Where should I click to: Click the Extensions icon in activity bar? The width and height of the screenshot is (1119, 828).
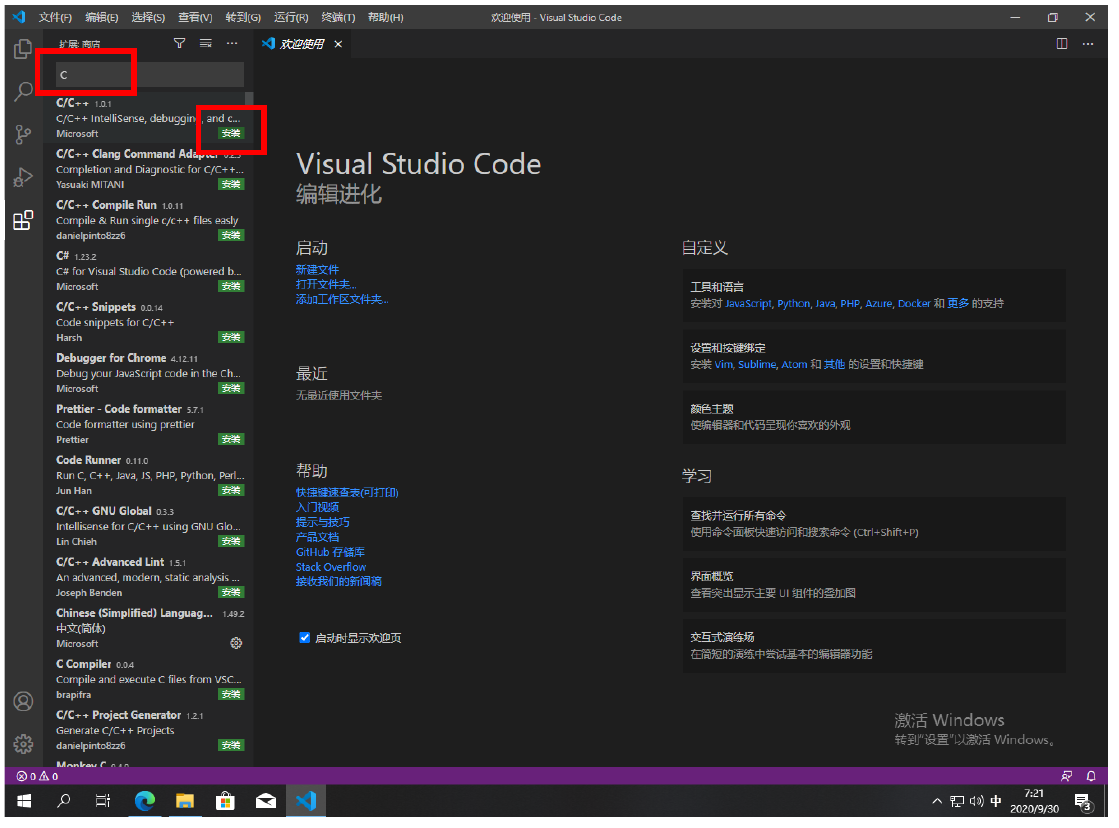pyautogui.click(x=23, y=221)
